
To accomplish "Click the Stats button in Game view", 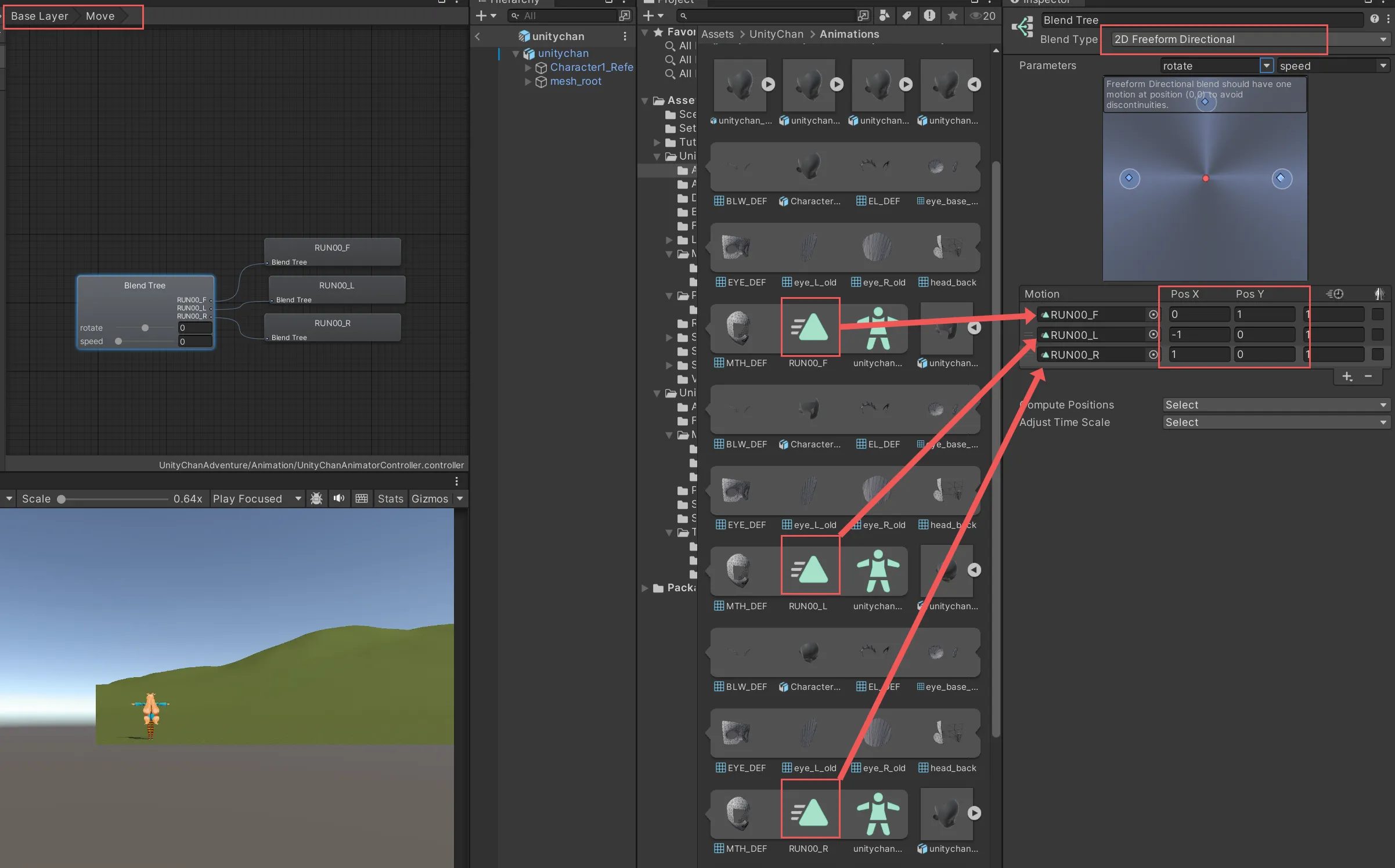I will [390, 498].
